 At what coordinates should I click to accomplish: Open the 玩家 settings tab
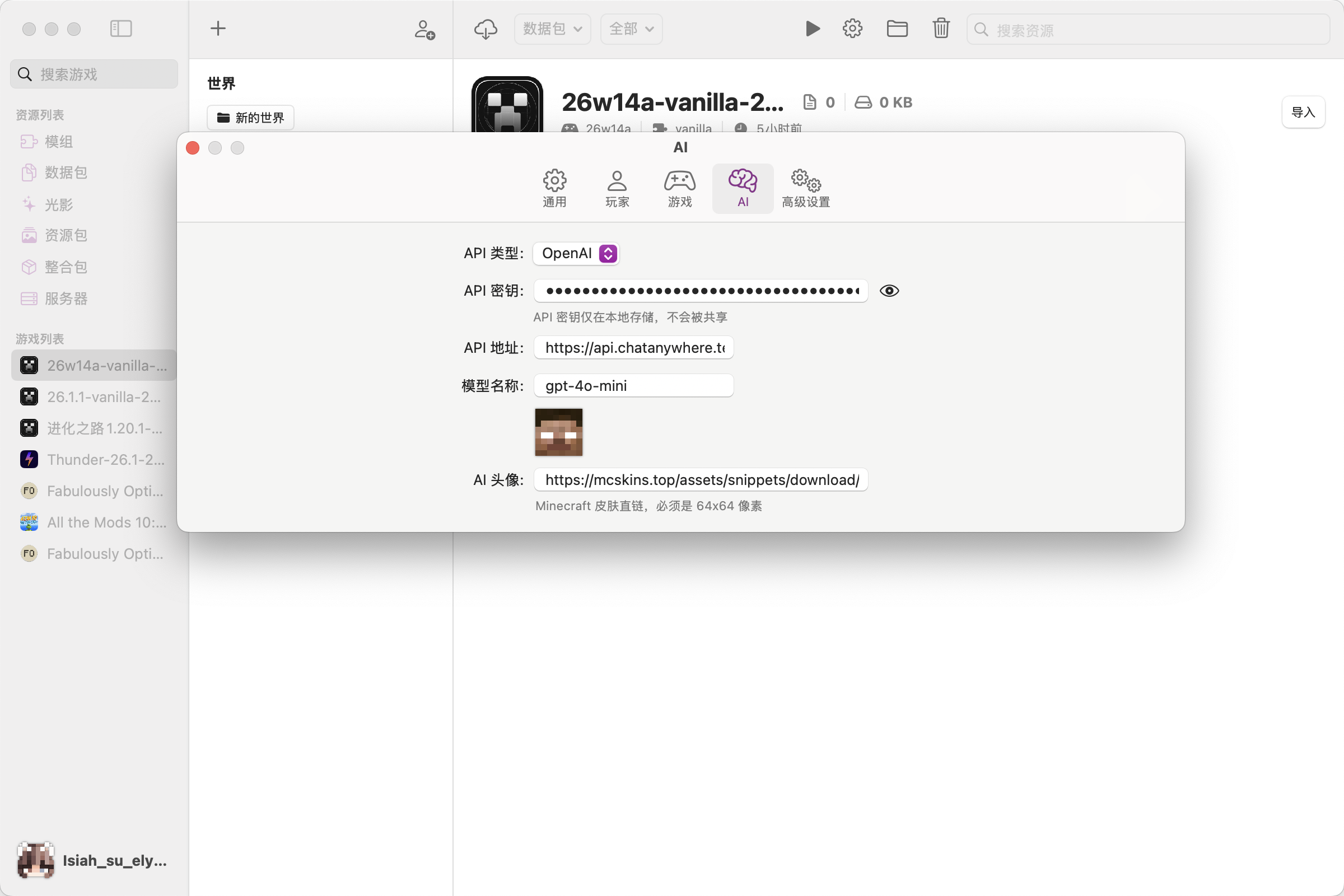click(617, 188)
